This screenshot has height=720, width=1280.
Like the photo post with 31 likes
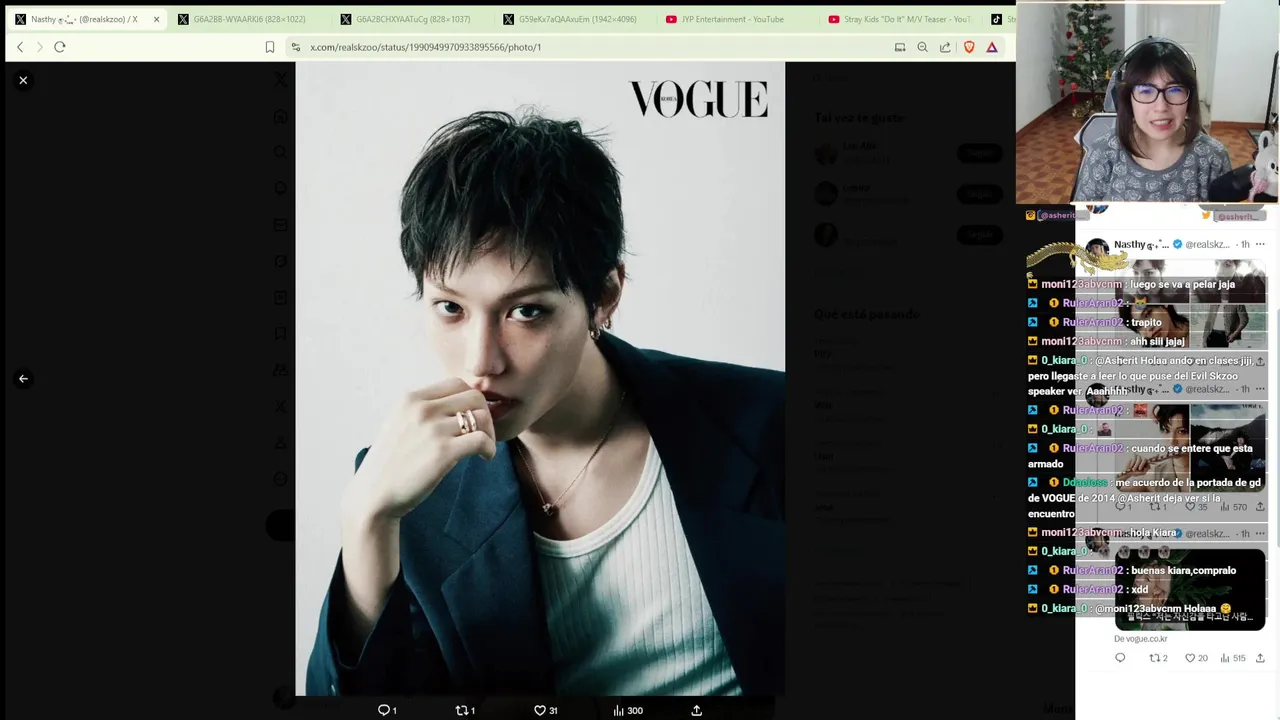(545, 710)
